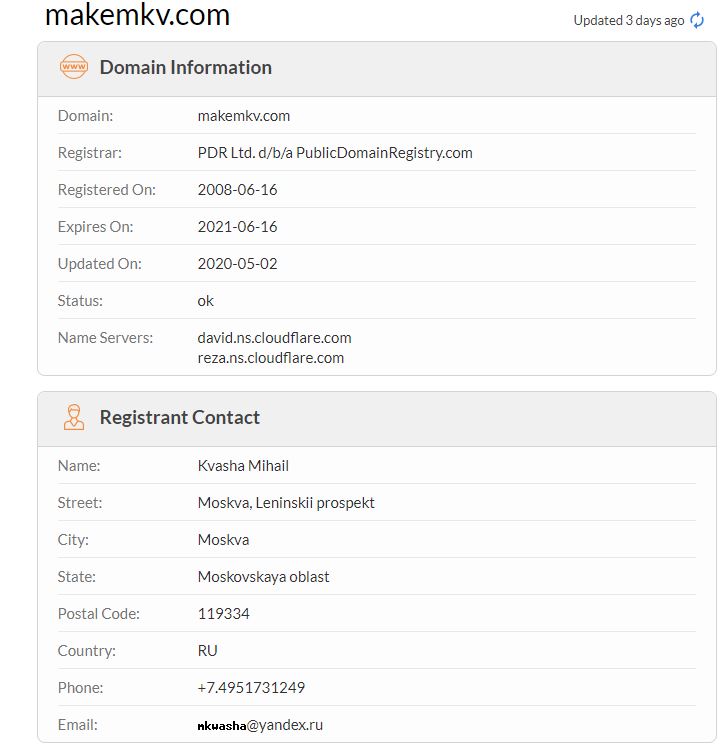The height and width of the screenshot is (749, 721).
Task: Click the state value Moskovskaya oblast
Action: coord(264,577)
